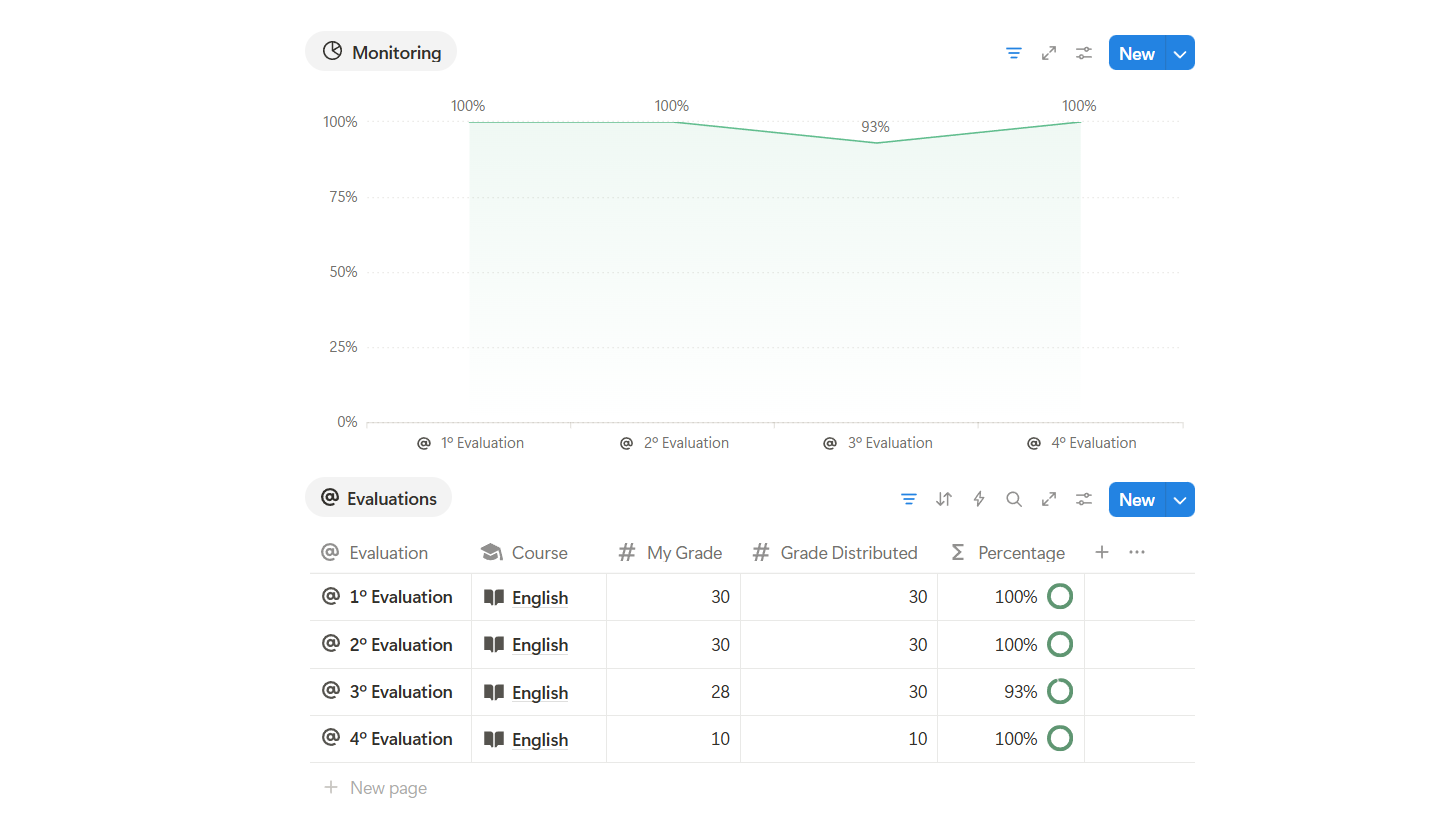Open sort options in Evaluations toolbar
This screenshot has height=822, width=1448.
pos(944,499)
